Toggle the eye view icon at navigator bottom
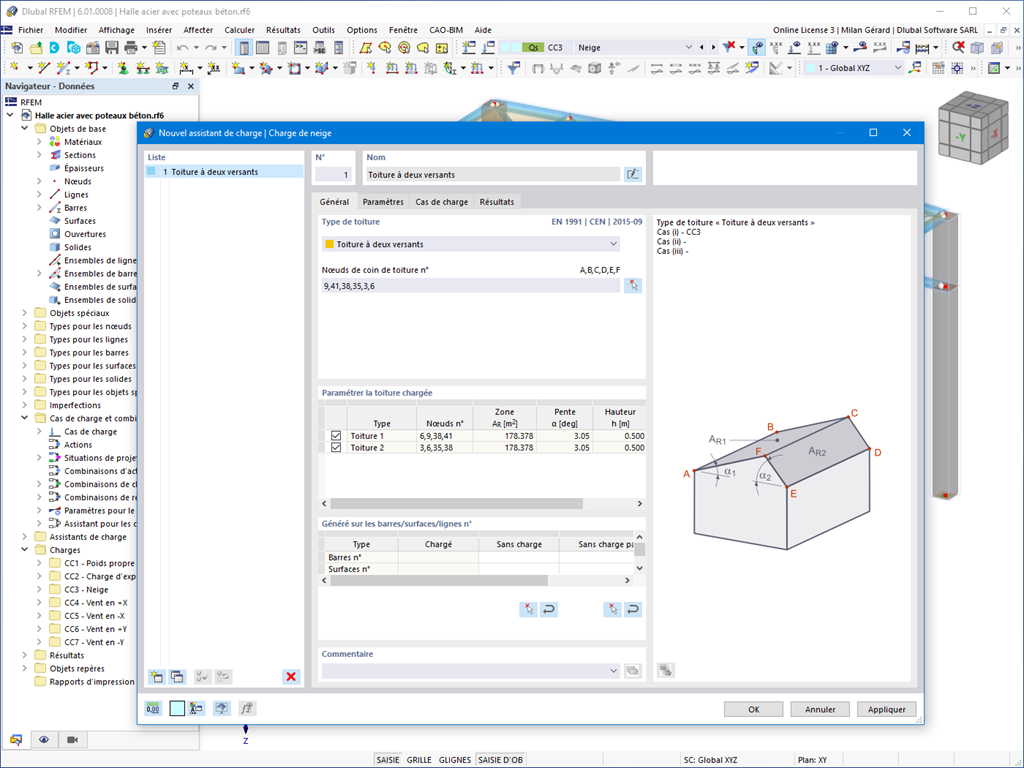 [44, 740]
